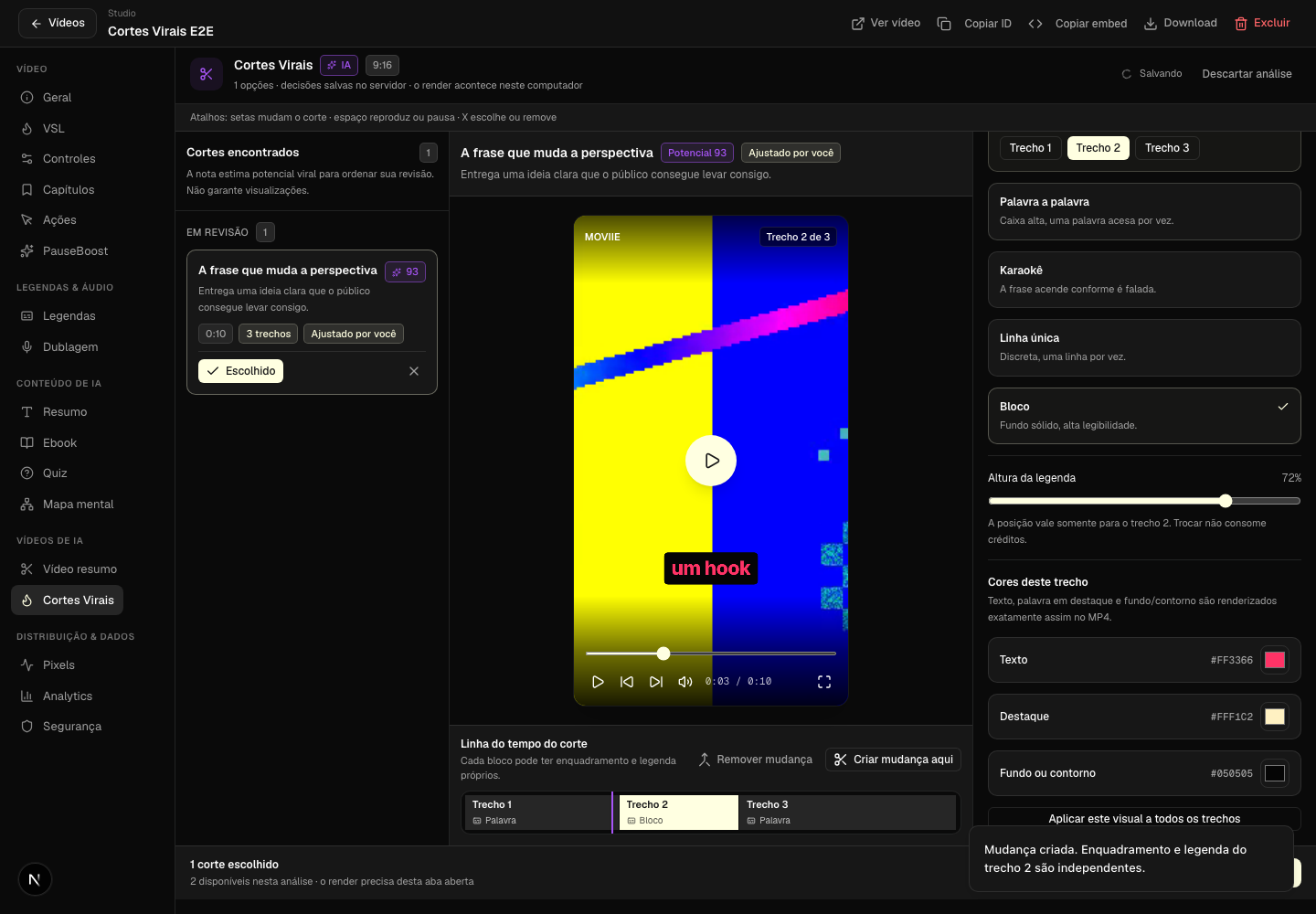Mute the player volume
This screenshot has width=1316, height=914.
click(x=685, y=682)
